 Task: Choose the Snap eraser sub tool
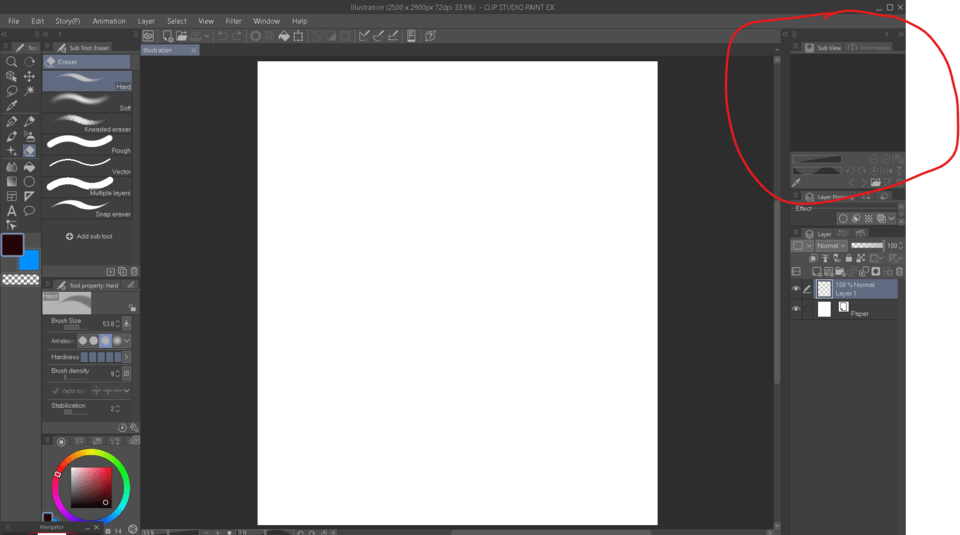pyautogui.click(x=87, y=208)
